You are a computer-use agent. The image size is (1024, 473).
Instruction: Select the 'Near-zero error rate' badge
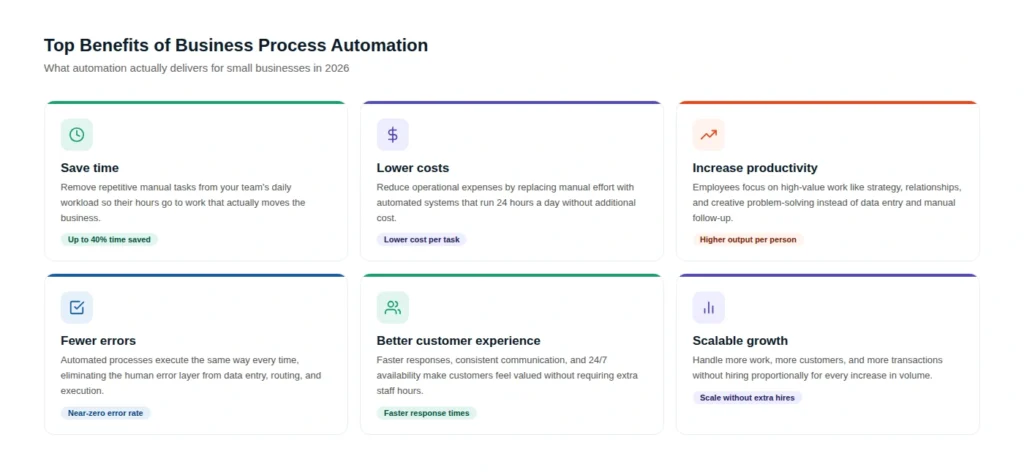(x=105, y=413)
